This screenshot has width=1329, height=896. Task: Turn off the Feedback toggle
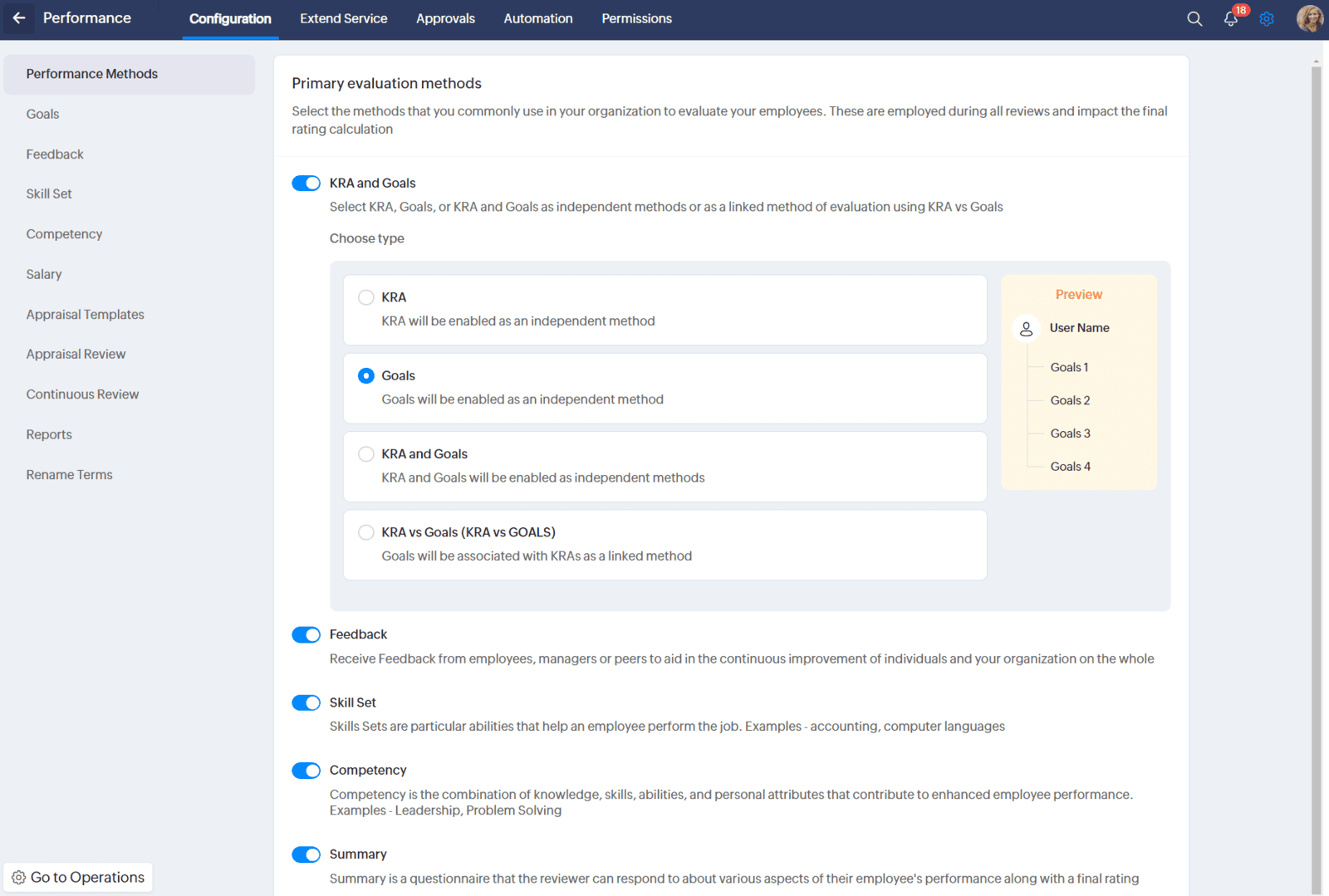pos(306,635)
